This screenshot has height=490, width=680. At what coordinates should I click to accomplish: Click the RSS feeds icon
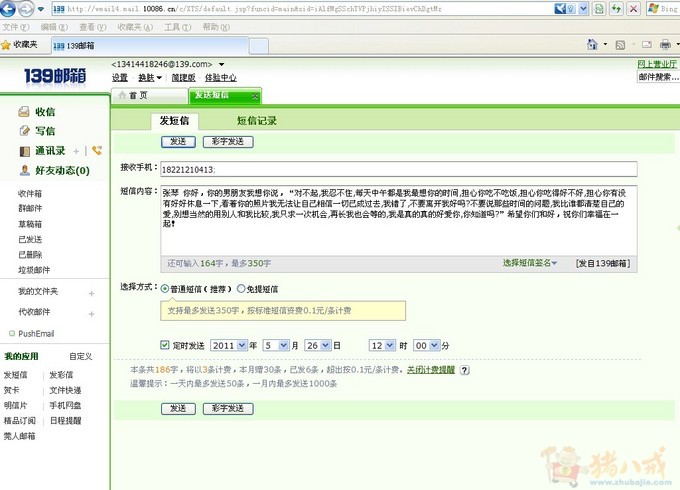click(x=620, y=45)
